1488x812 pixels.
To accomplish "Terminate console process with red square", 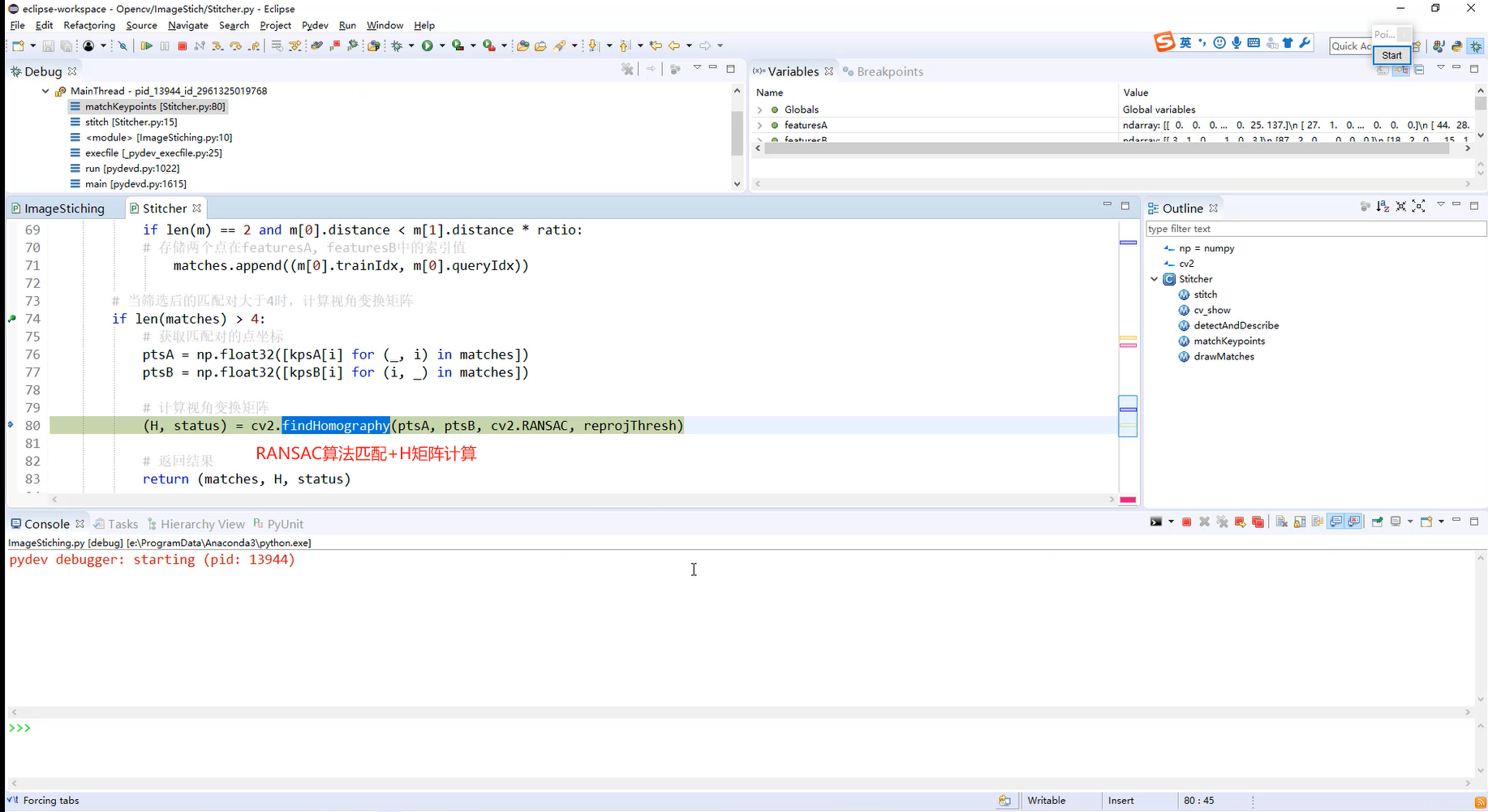I will [1186, 522].
